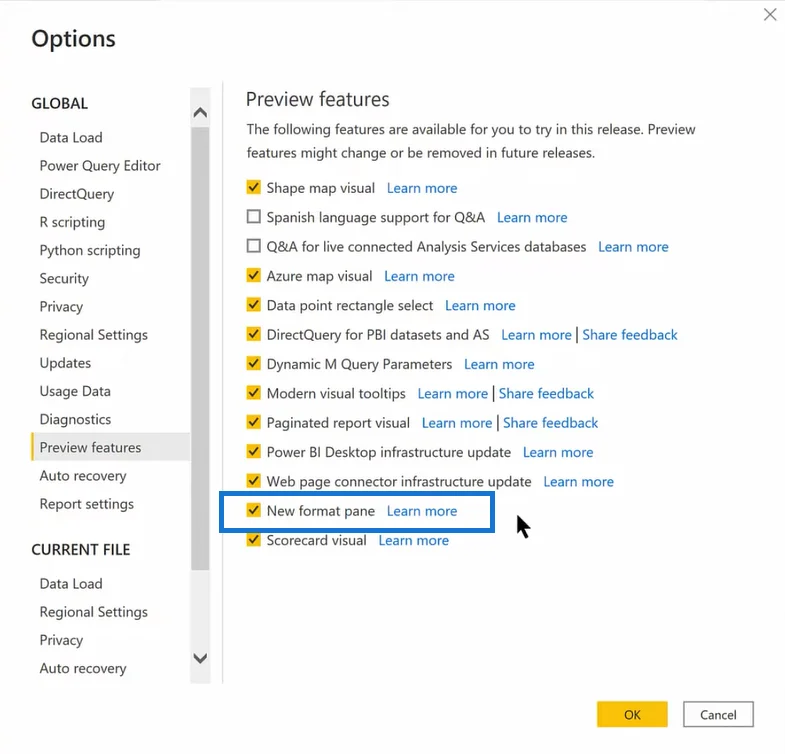
Task: Select Preview features in the sidebar
Action: (x=111, y=447)
